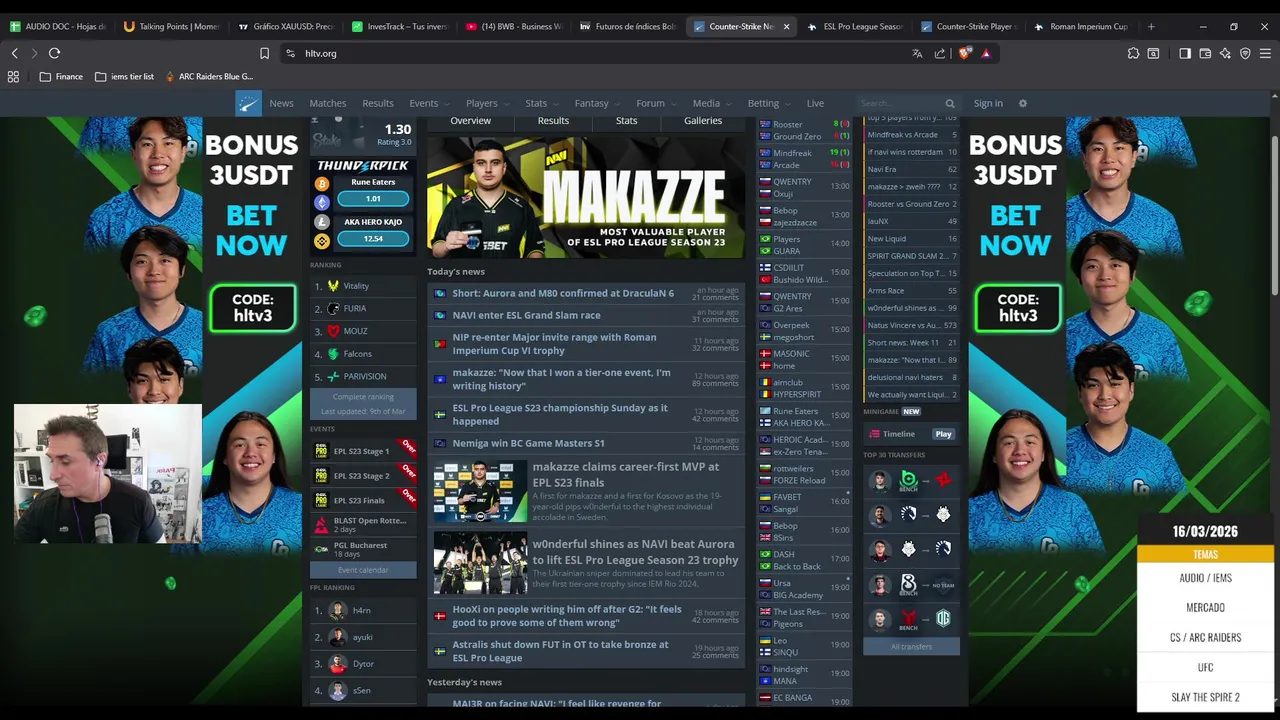This screenshot has height=720, width=1280.
Task: Click the AKA HERO KAJO 12.54 odds button
Action: coord(373,239)
